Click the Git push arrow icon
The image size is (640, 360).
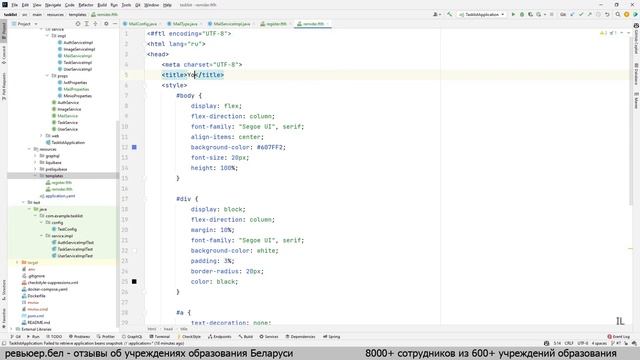tap(589, 14)
